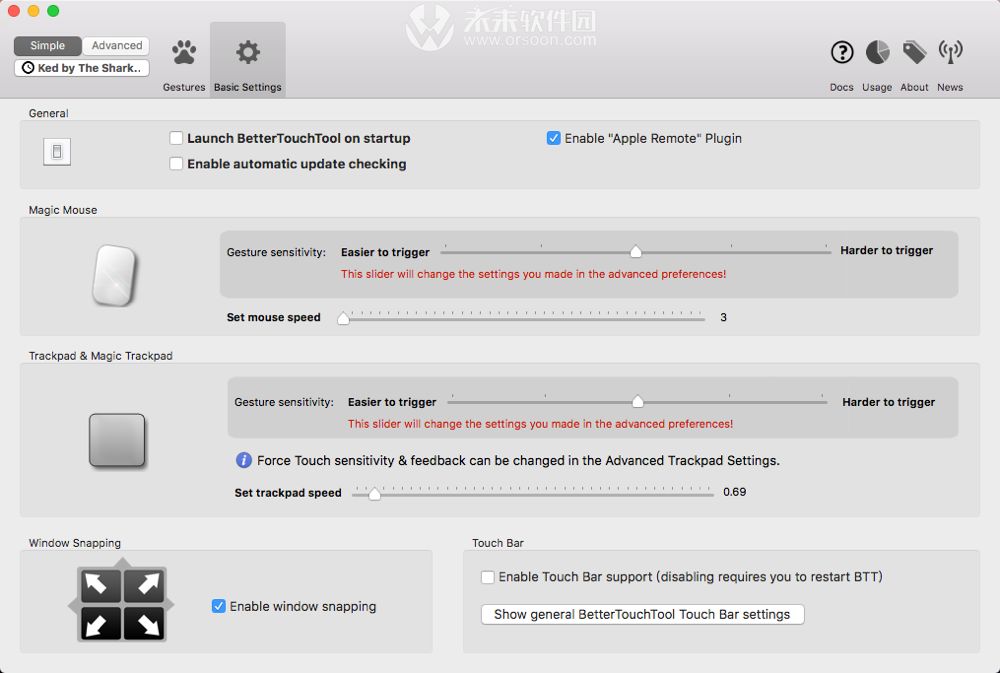Click the Ked by The Shark button
The width and height of the screenshot is (1000, 673).
coord(82,68)
